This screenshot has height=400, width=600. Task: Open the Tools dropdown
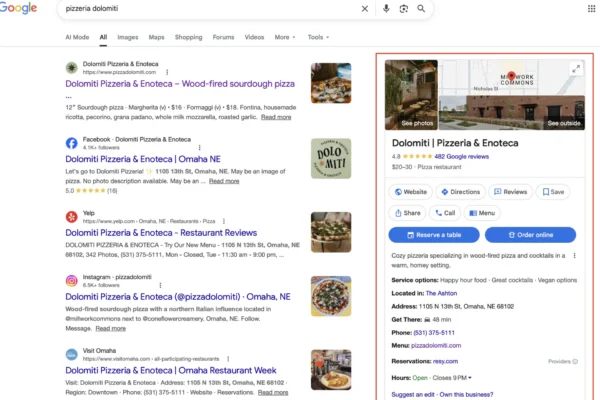tap(317, 37)
